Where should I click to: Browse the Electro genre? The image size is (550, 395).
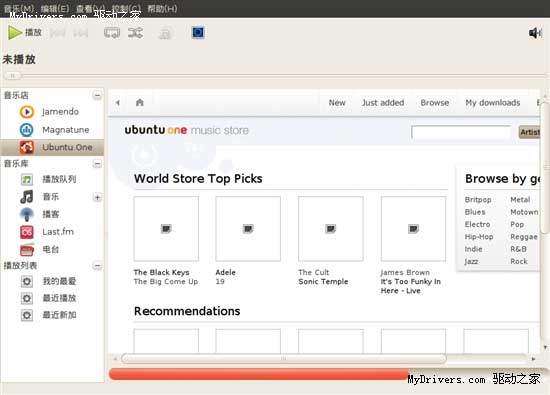pyautogui.click(x=477, y=224)
